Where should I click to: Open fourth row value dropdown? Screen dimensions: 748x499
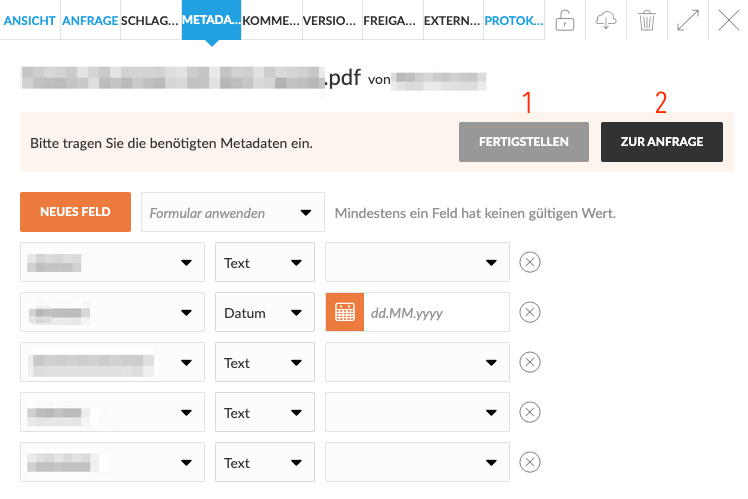(417, 412)
